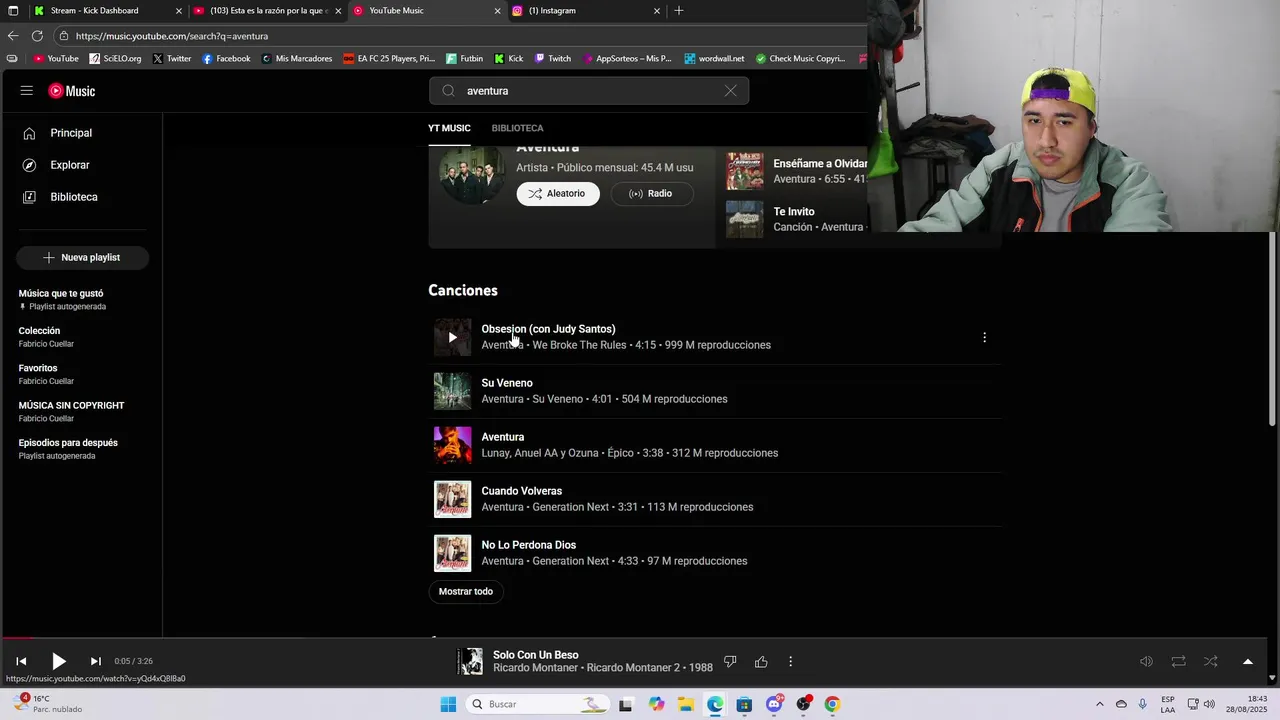The height and width of the screenshot is (720, 1280).
Task: Click the Aleatorio shuffle button
Action: click(x=558, y=194)
